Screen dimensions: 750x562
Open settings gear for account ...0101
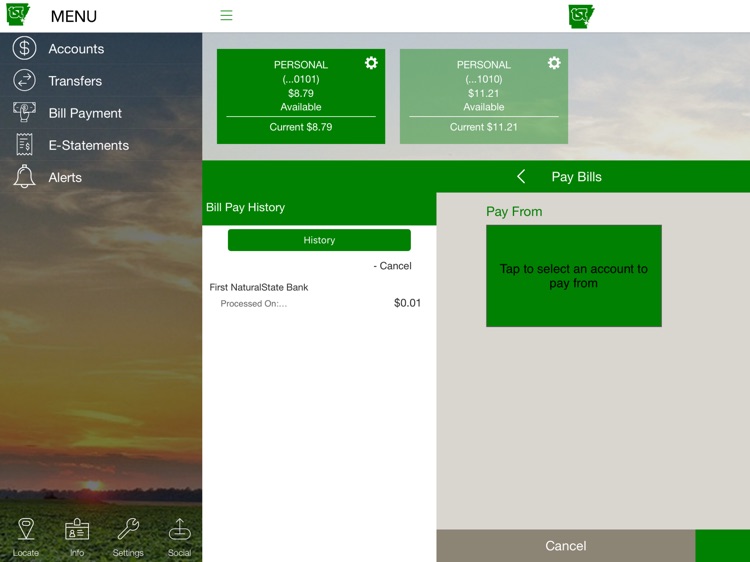coord(371,63)
